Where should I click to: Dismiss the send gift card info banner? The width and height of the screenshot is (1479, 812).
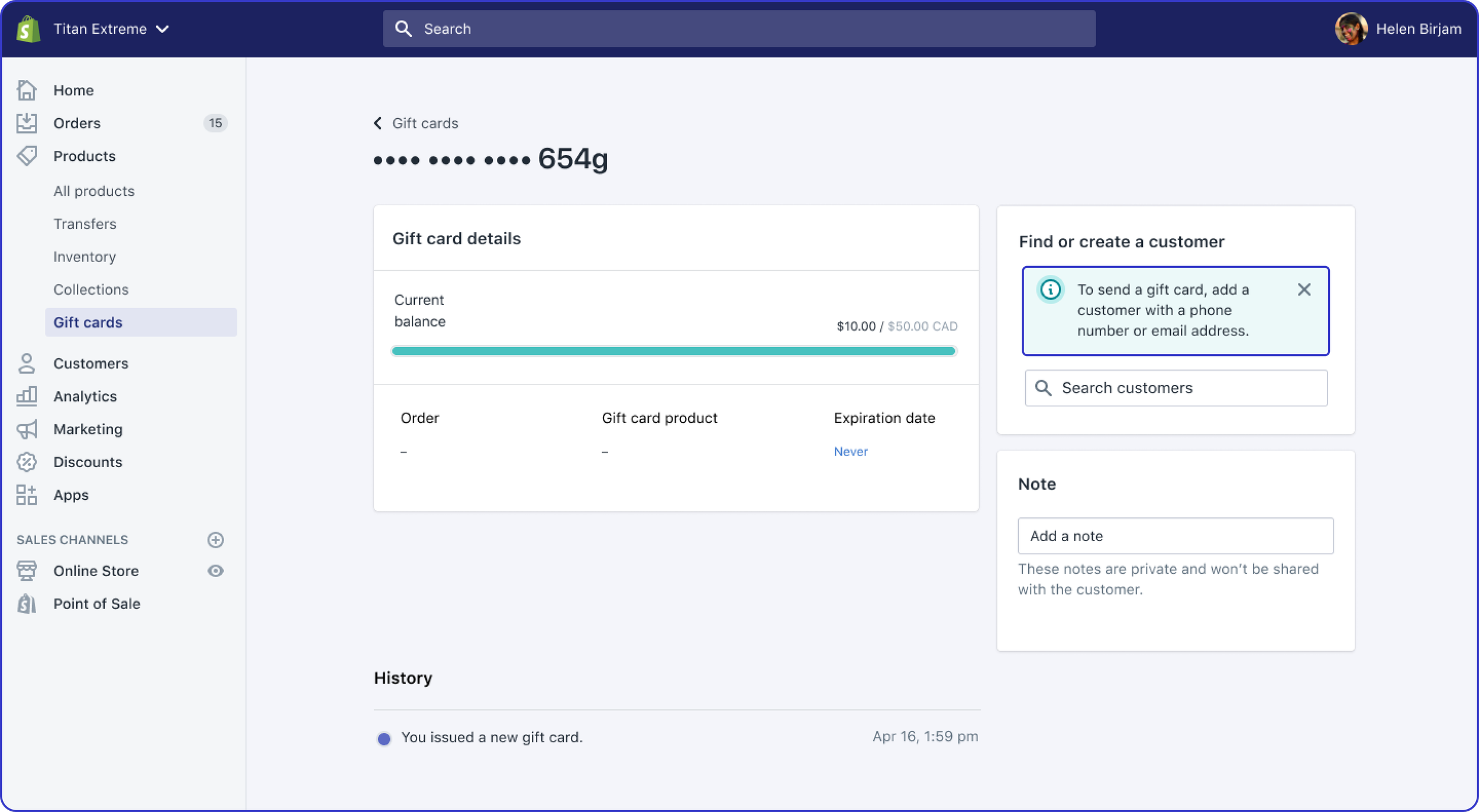(1304, 289)
